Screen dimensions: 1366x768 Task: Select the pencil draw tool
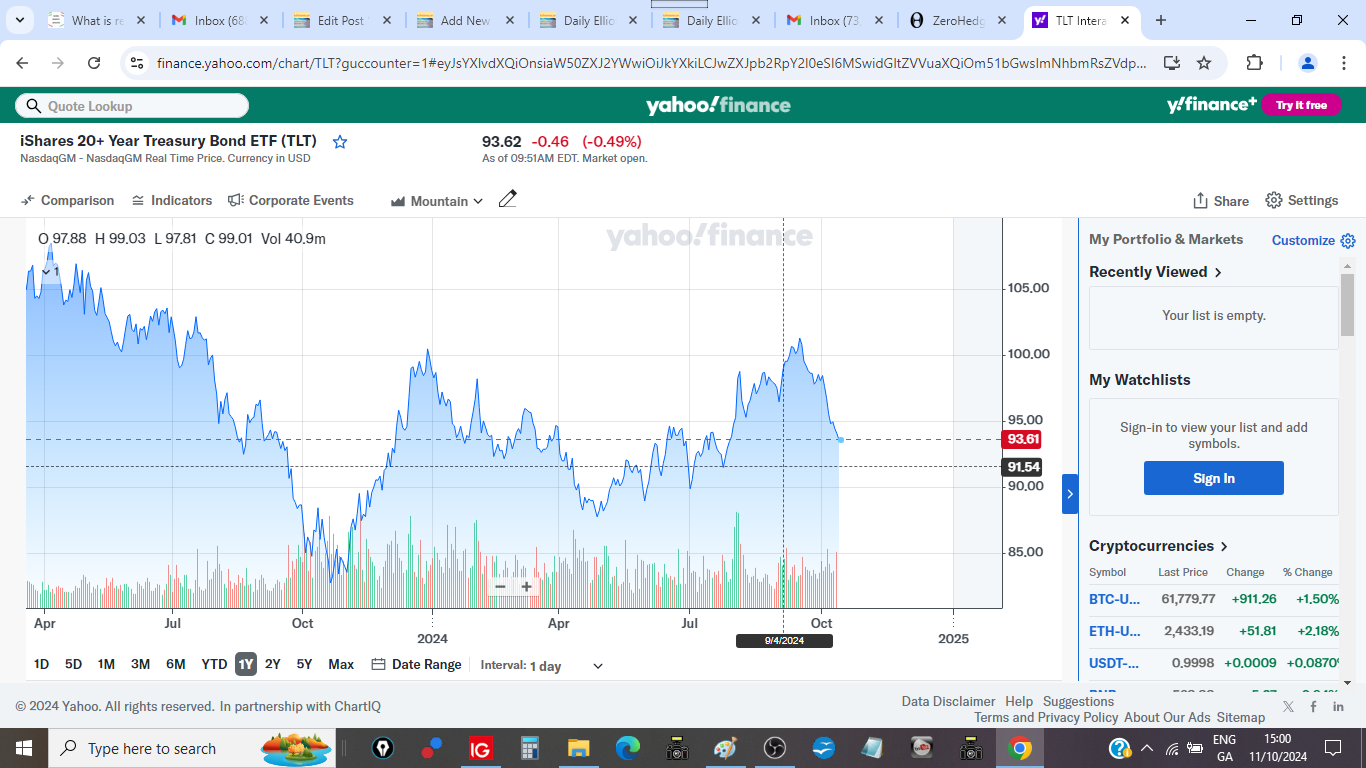[507, 199]
